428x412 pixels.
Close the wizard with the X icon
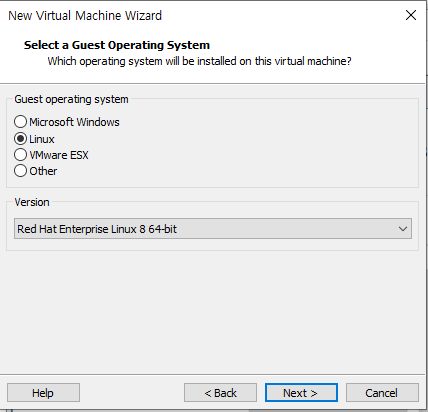pyautogui.click(x=411, y=15)
